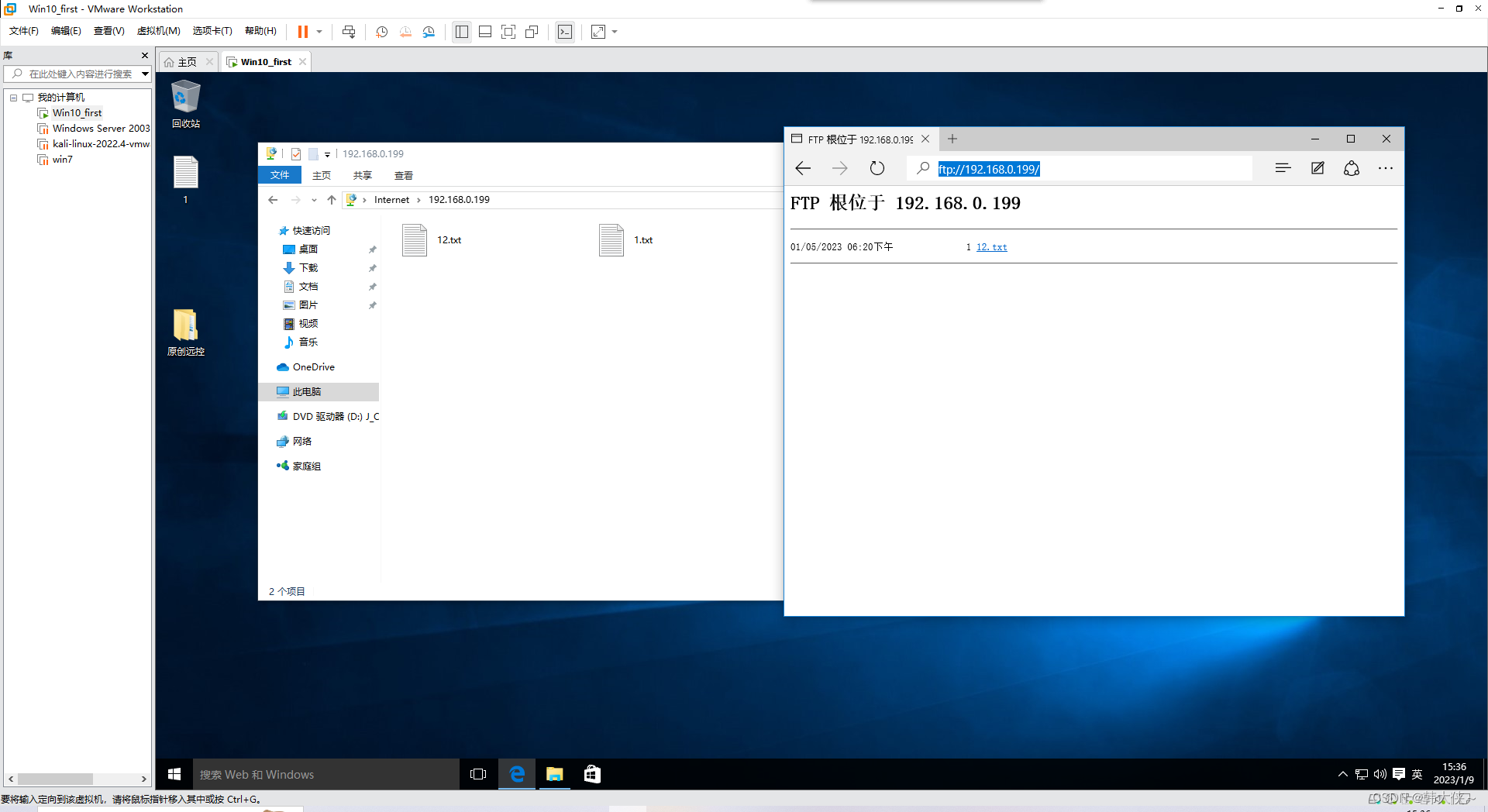Enter virtual machine full screen mode
This screenshot has height=812, width=1488.
[508, 32]
